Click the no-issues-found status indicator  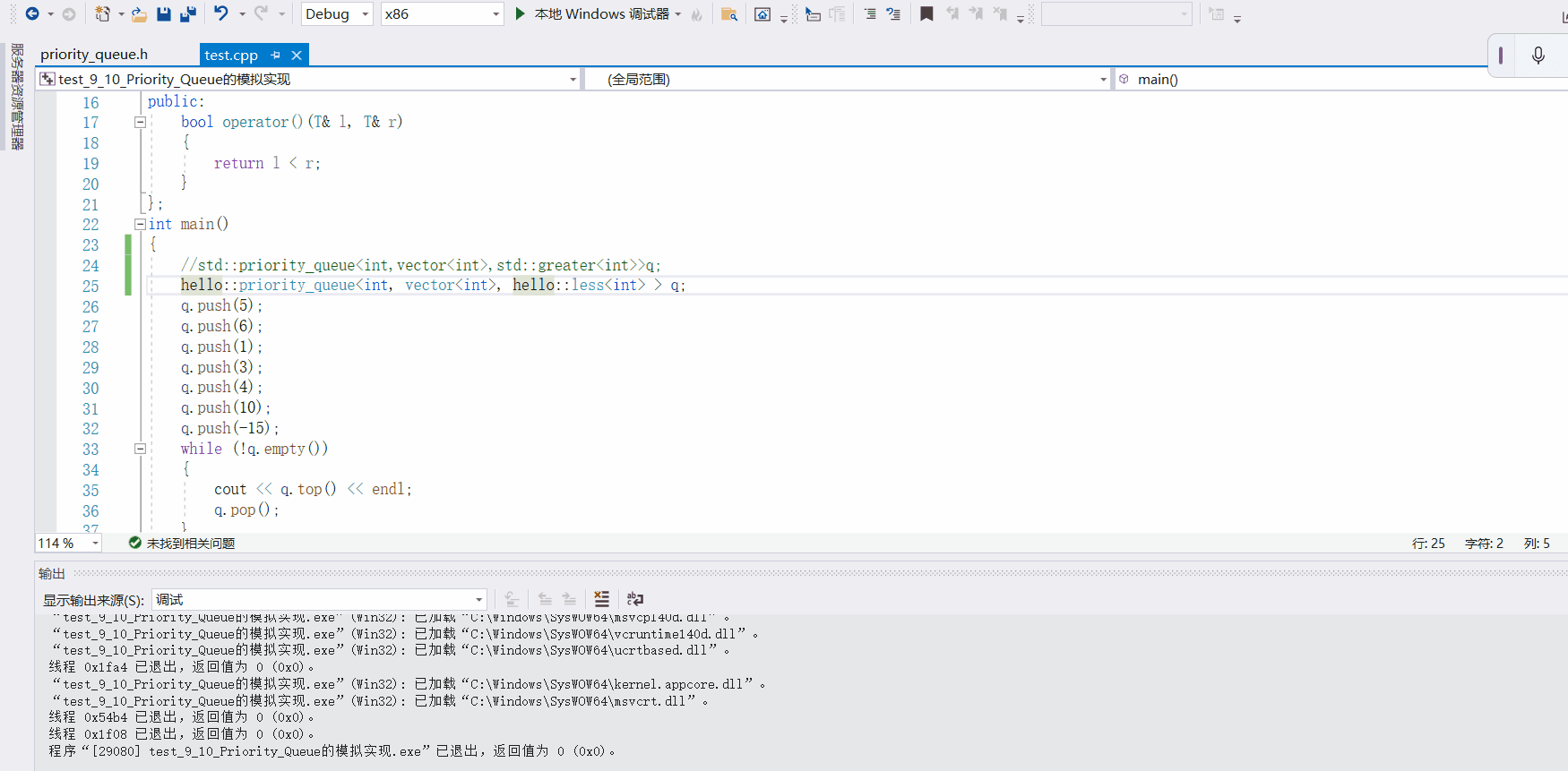coord(182,543)
